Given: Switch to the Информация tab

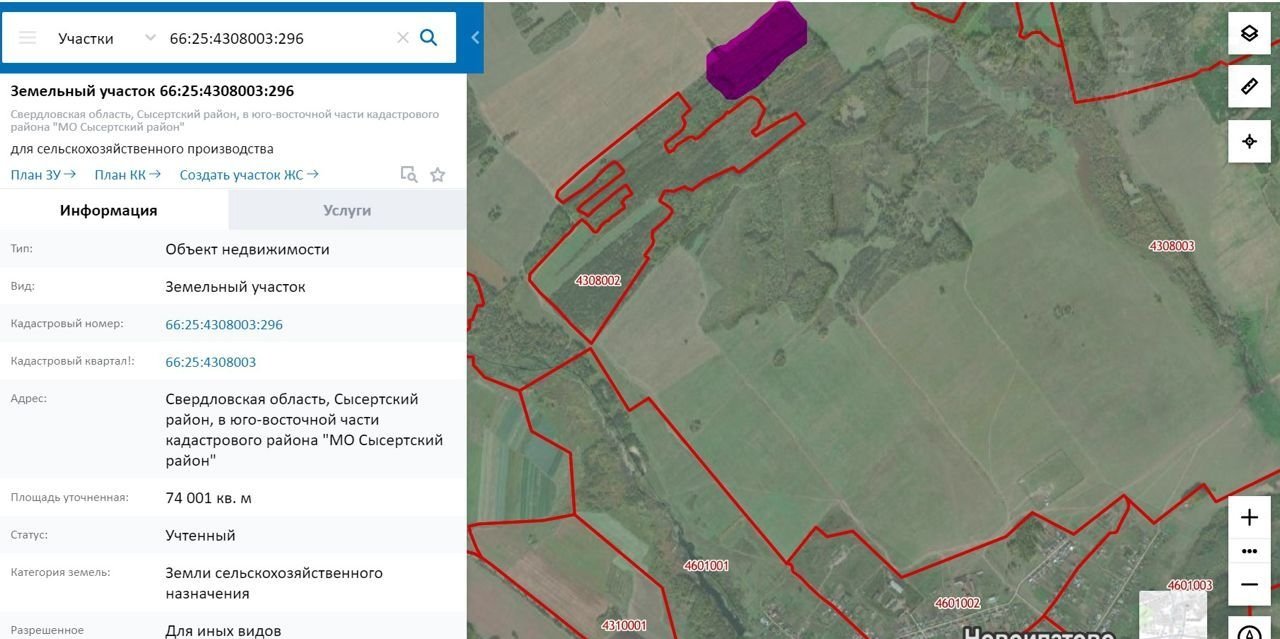Looking at the screenshot, I should tap(108, 210).
